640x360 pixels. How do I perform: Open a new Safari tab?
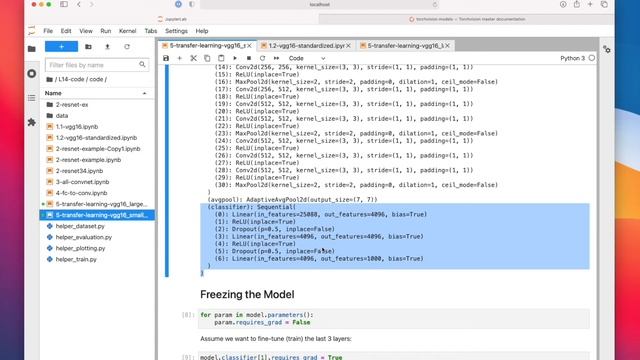point(590,4)
